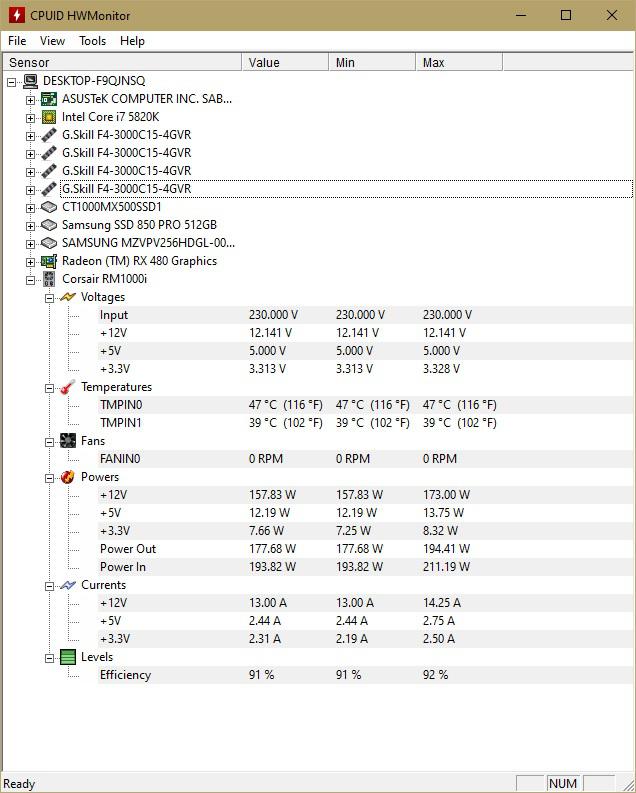Collapse the Corsair RM1000i node
The height and width of the screenshot is (793, 636).
click(x=30, y=280)
